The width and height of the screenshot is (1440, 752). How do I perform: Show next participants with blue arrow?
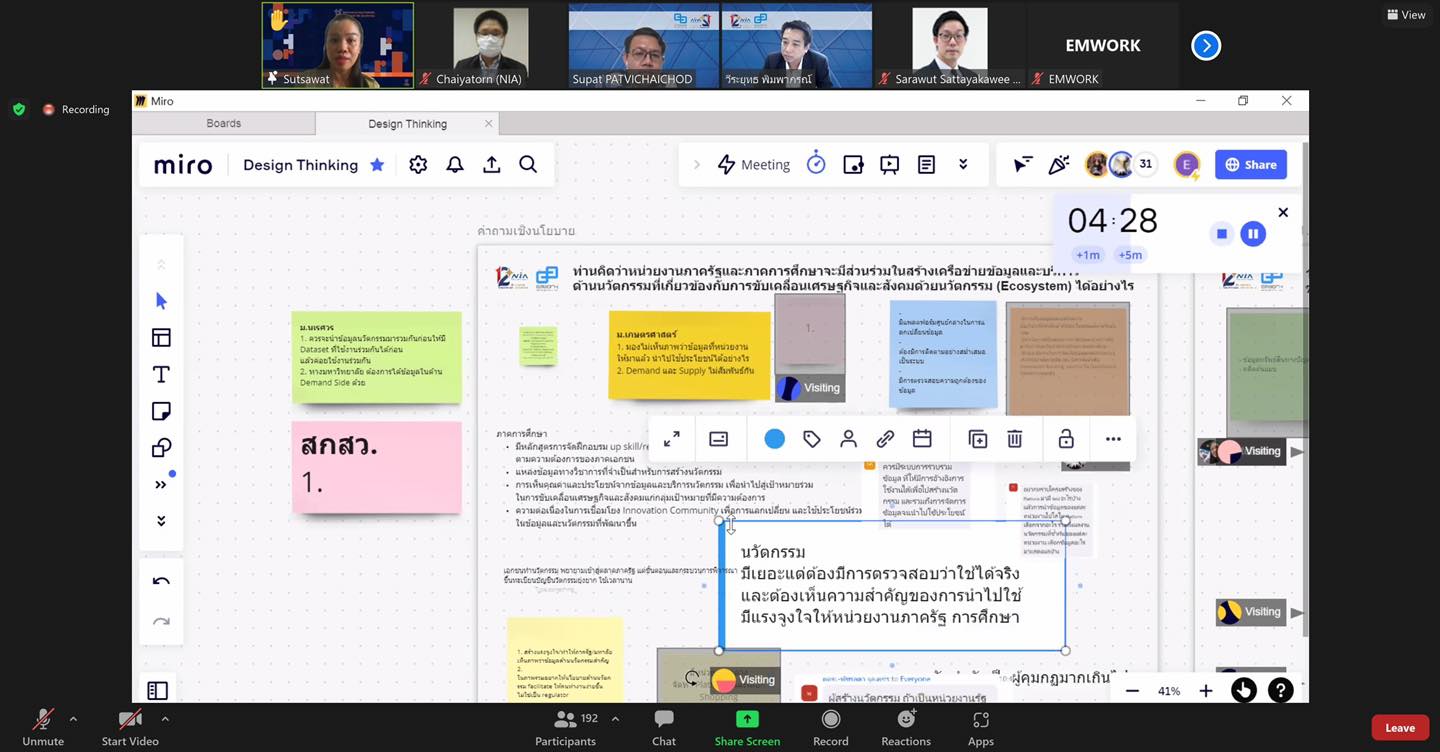pos(1206,45)
